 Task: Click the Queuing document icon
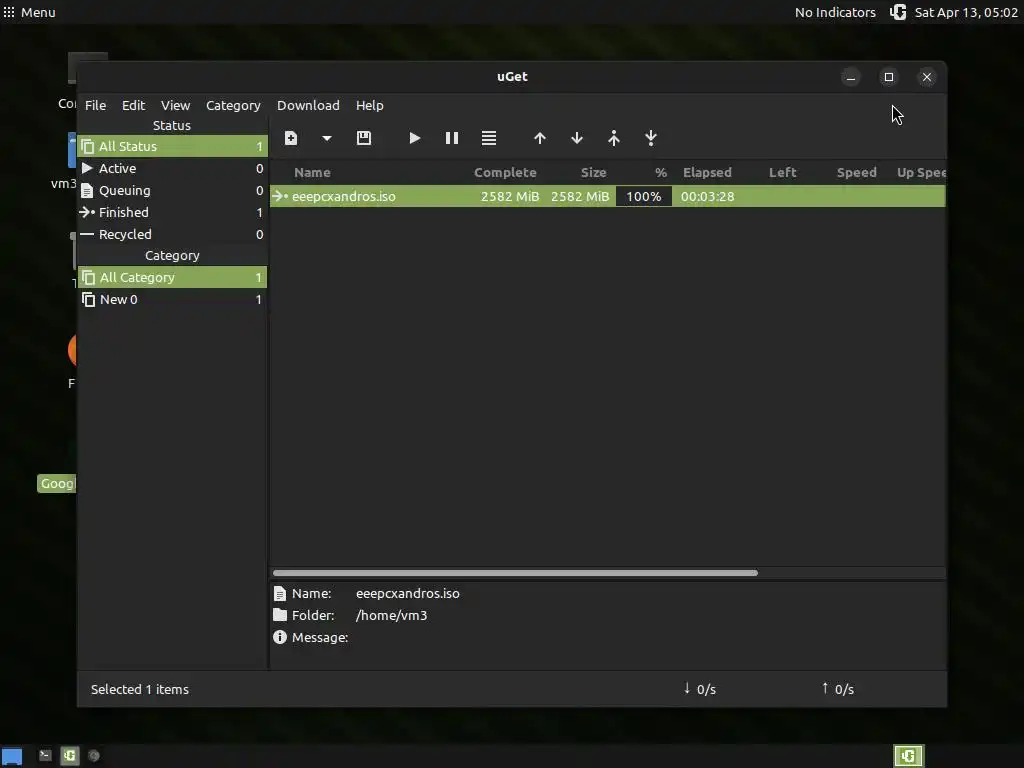[x=87, y=190]
